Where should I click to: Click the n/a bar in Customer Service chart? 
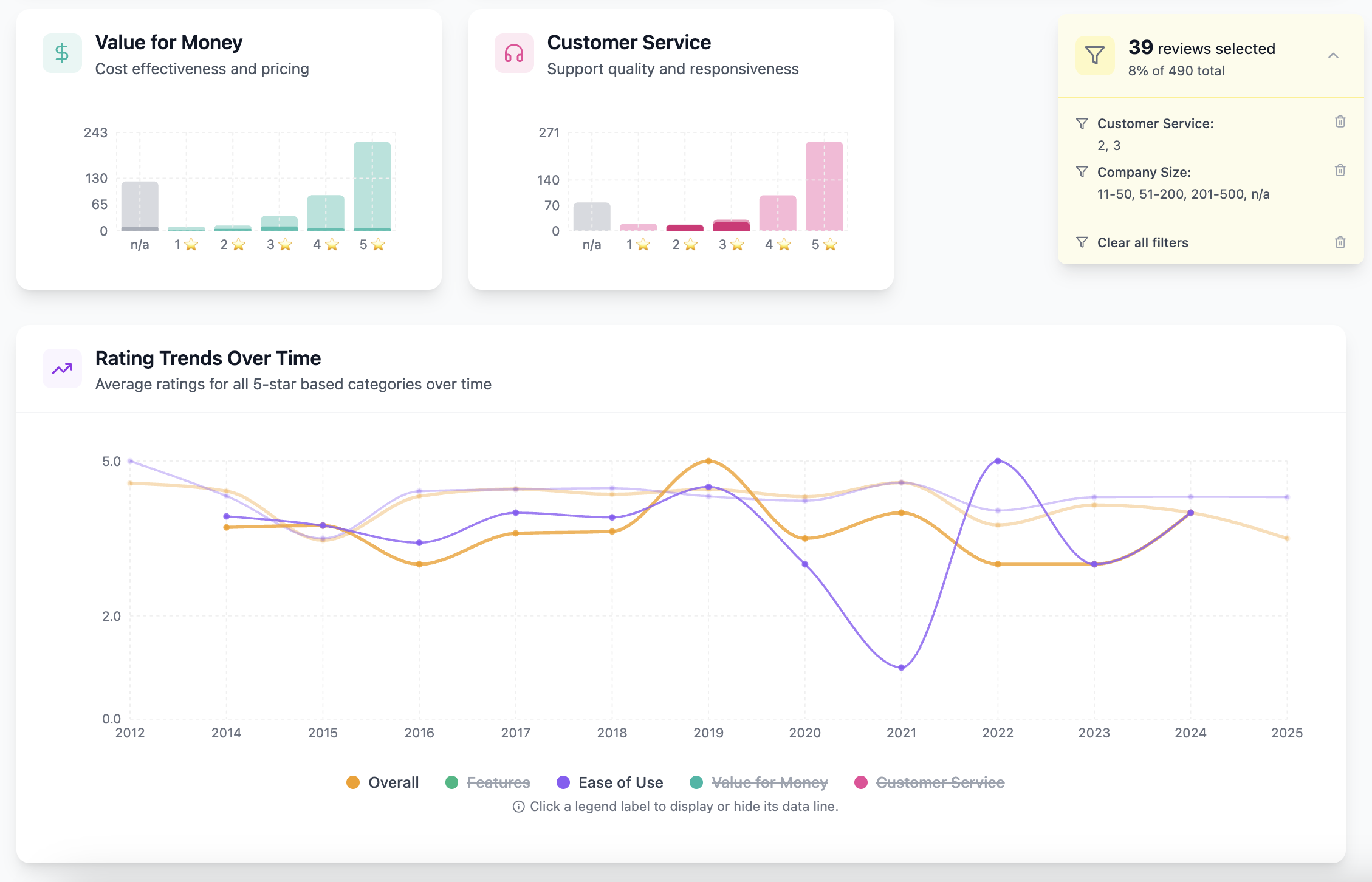coord(592,216)
